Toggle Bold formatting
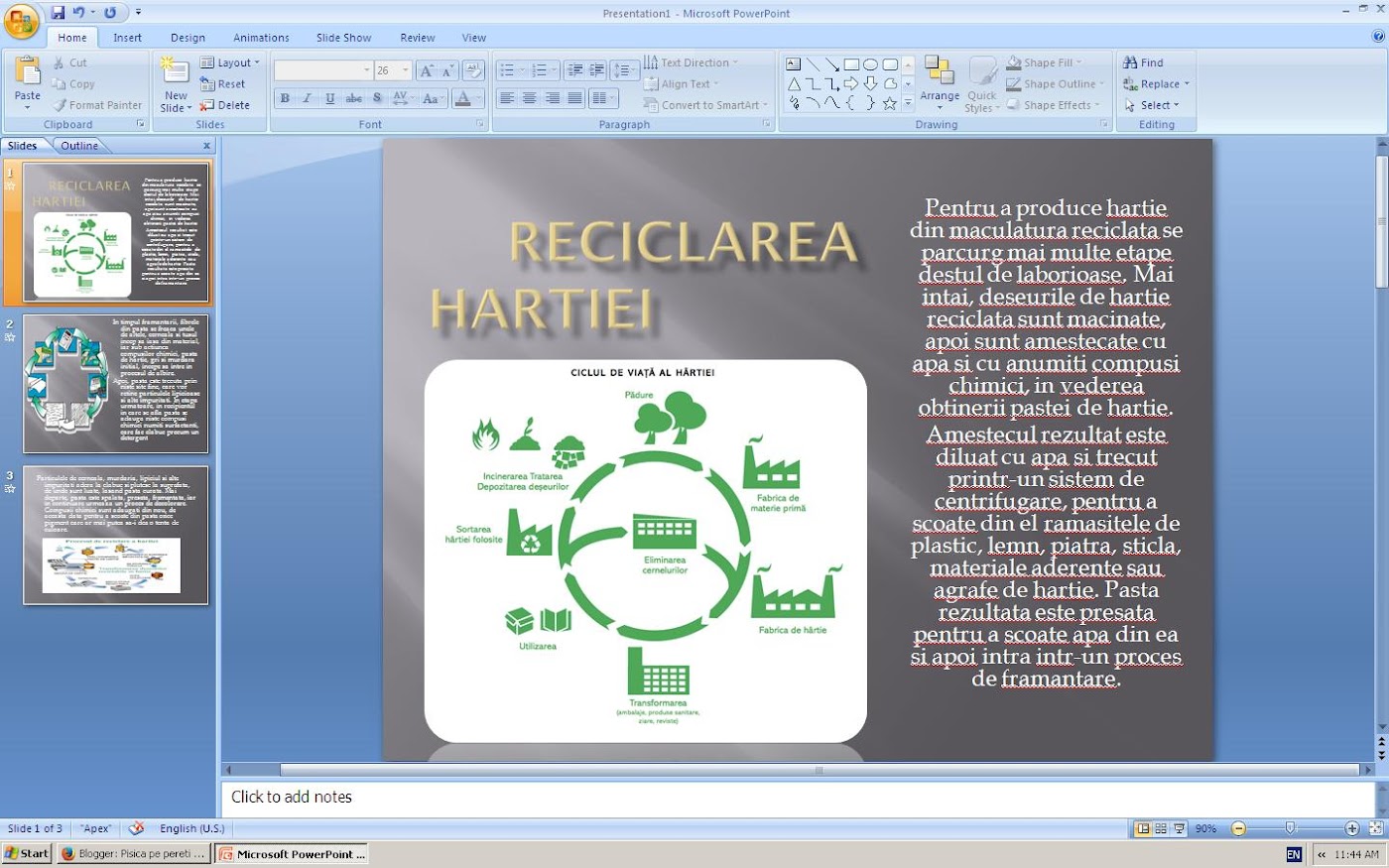The width and height of the screenshot is (1389, 868). (x=286, y=98)
